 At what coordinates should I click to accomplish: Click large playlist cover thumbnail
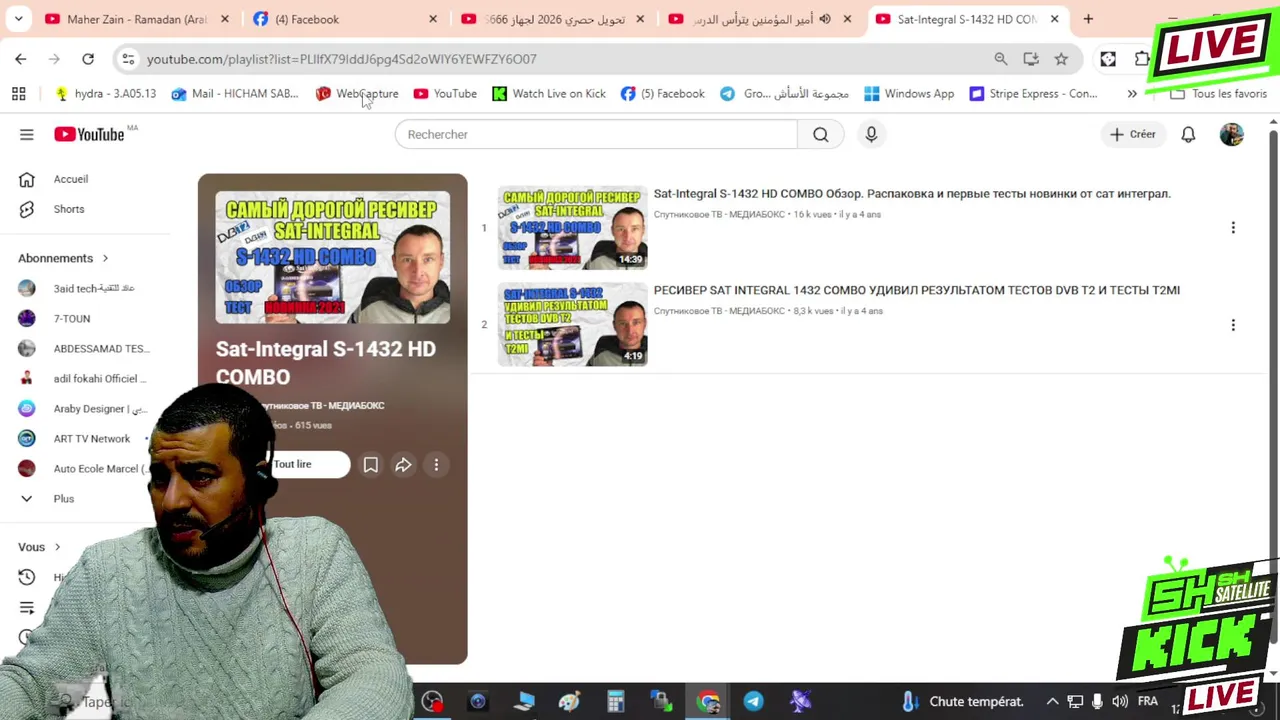click(333, 257)
